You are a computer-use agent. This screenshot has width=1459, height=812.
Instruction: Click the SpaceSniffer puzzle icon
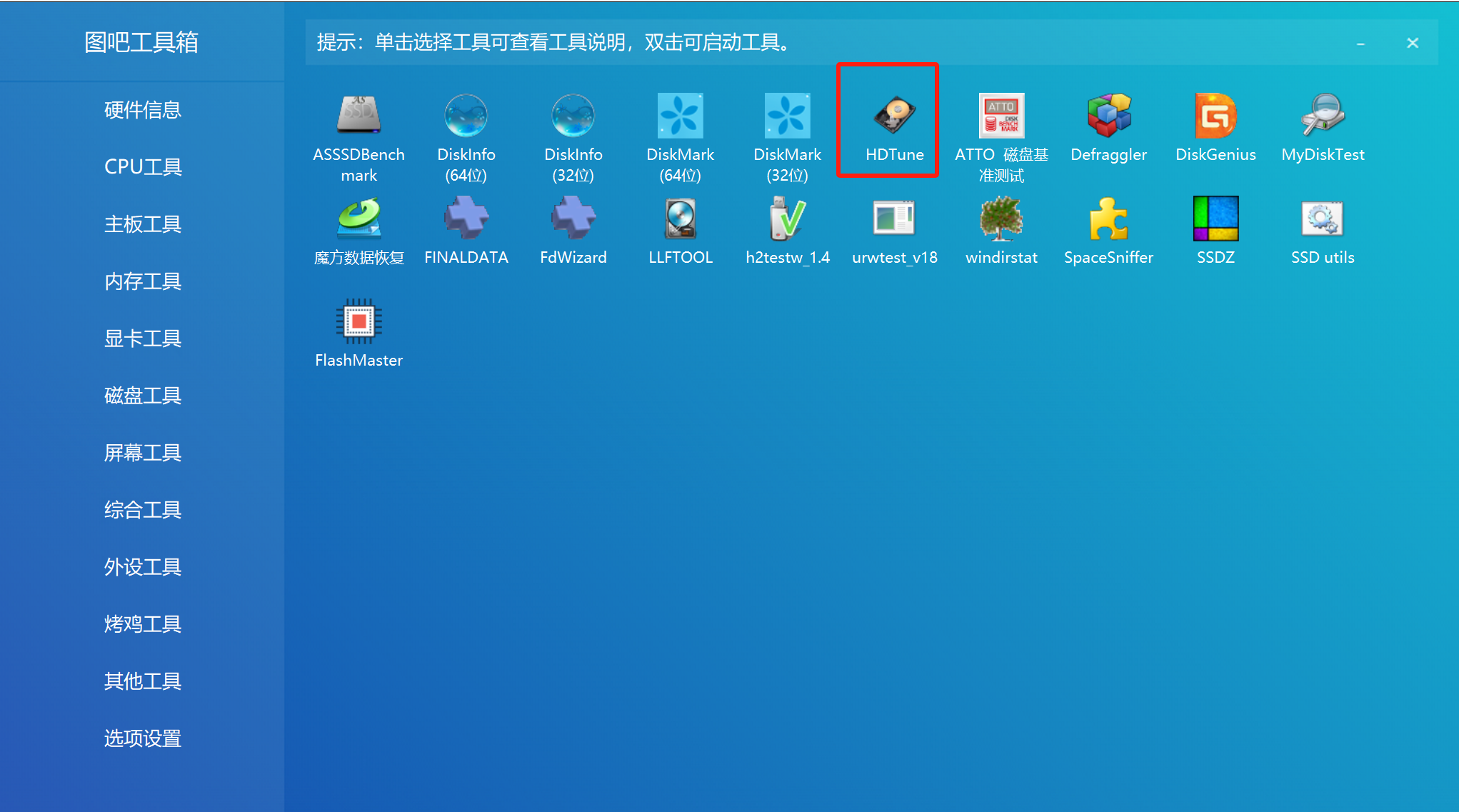pyautogui.click(x=1108, y=219)
